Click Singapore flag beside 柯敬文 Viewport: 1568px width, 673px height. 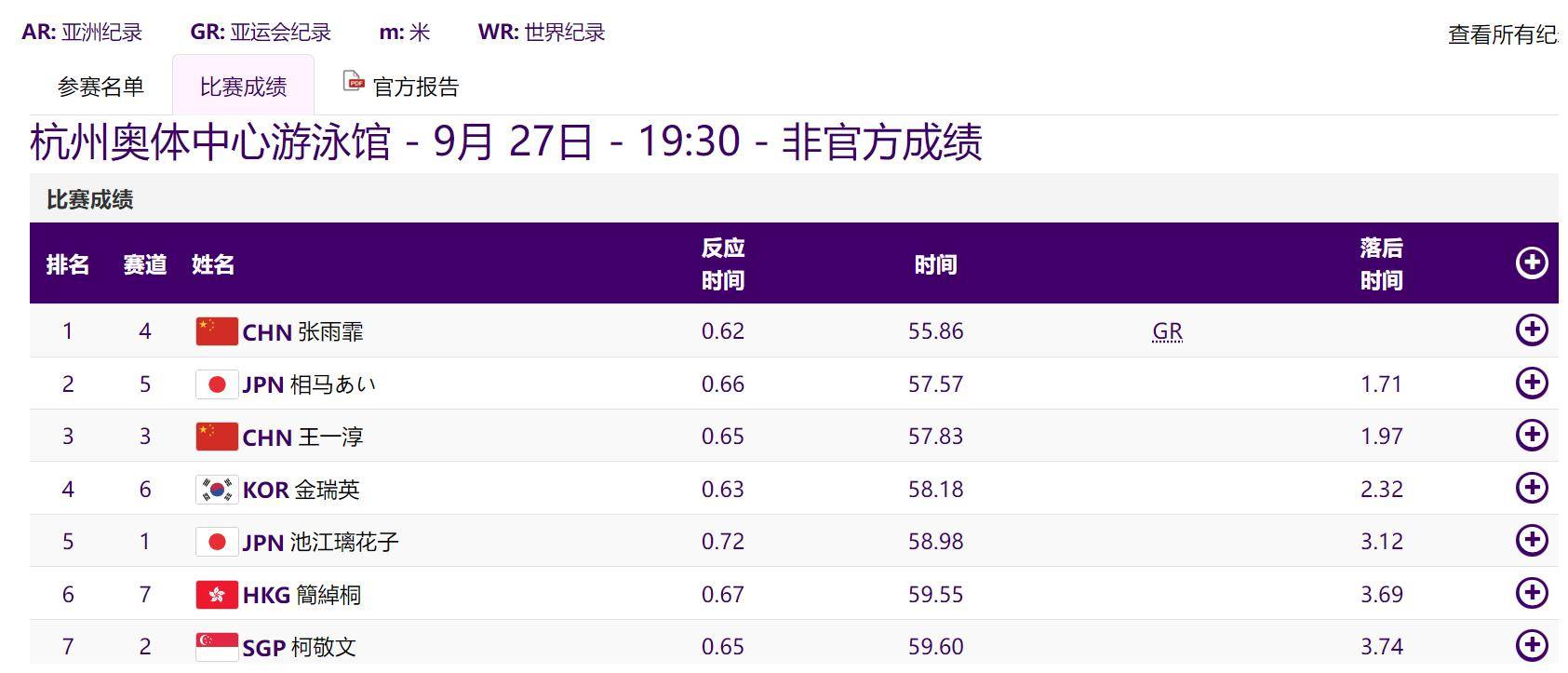coord(217,647)
